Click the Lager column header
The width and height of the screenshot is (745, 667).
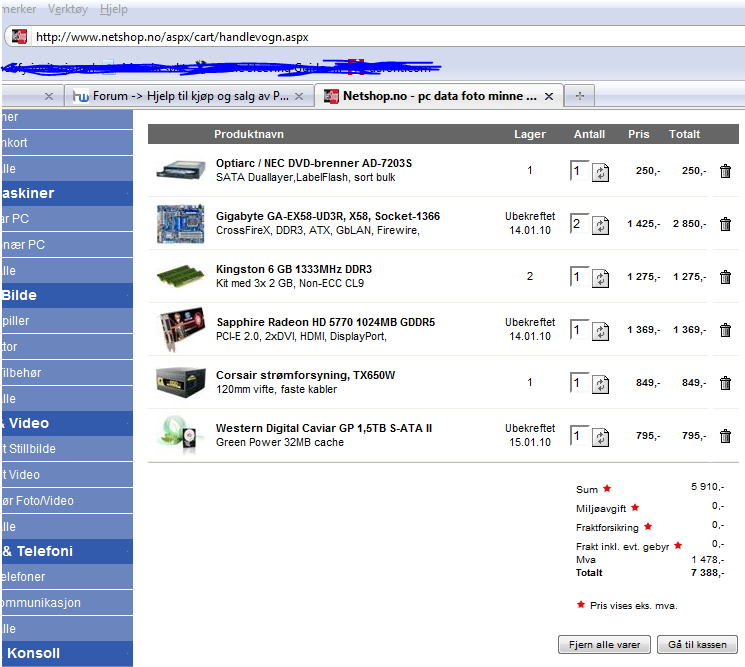[x=530, y=134]
